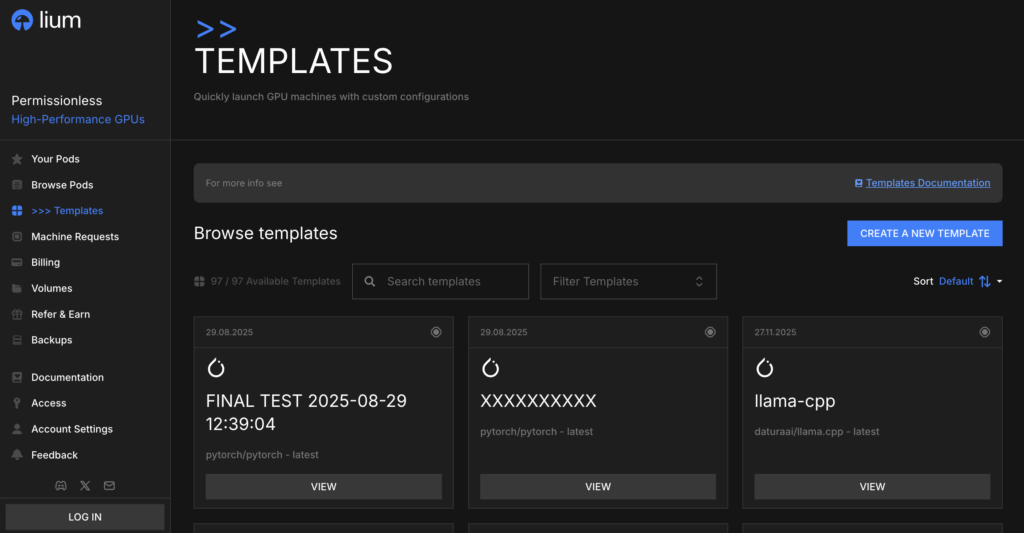
Task: Toggle the radio indicator on the XXXXXXXXXX card
Action: (x=710, y=332)
